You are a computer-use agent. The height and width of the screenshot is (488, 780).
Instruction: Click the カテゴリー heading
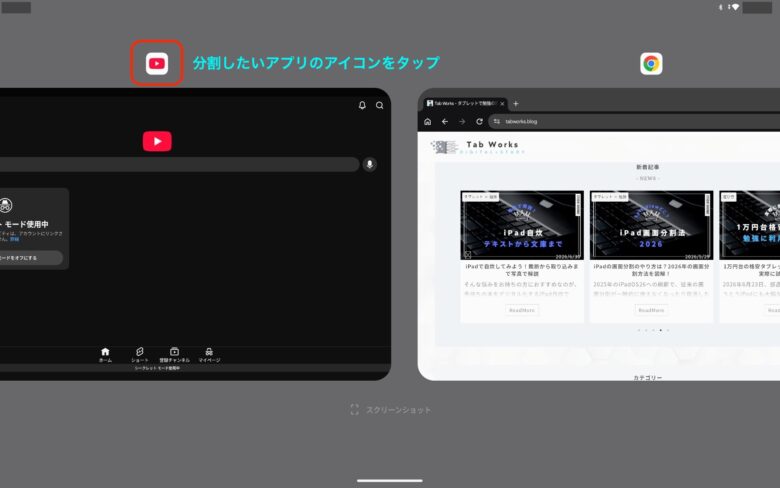[648, 378]
